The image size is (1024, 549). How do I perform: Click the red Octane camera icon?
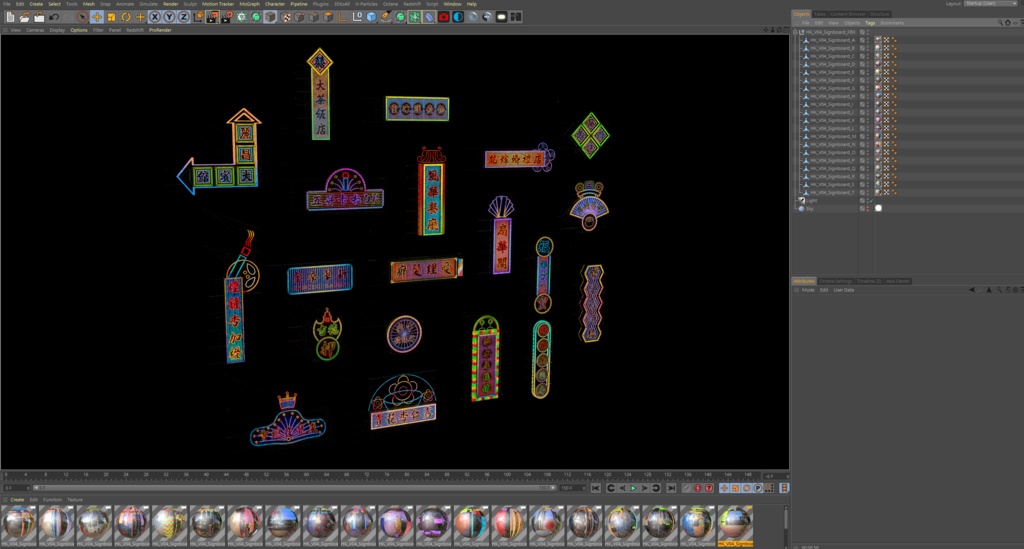click(x=443, y=17)
